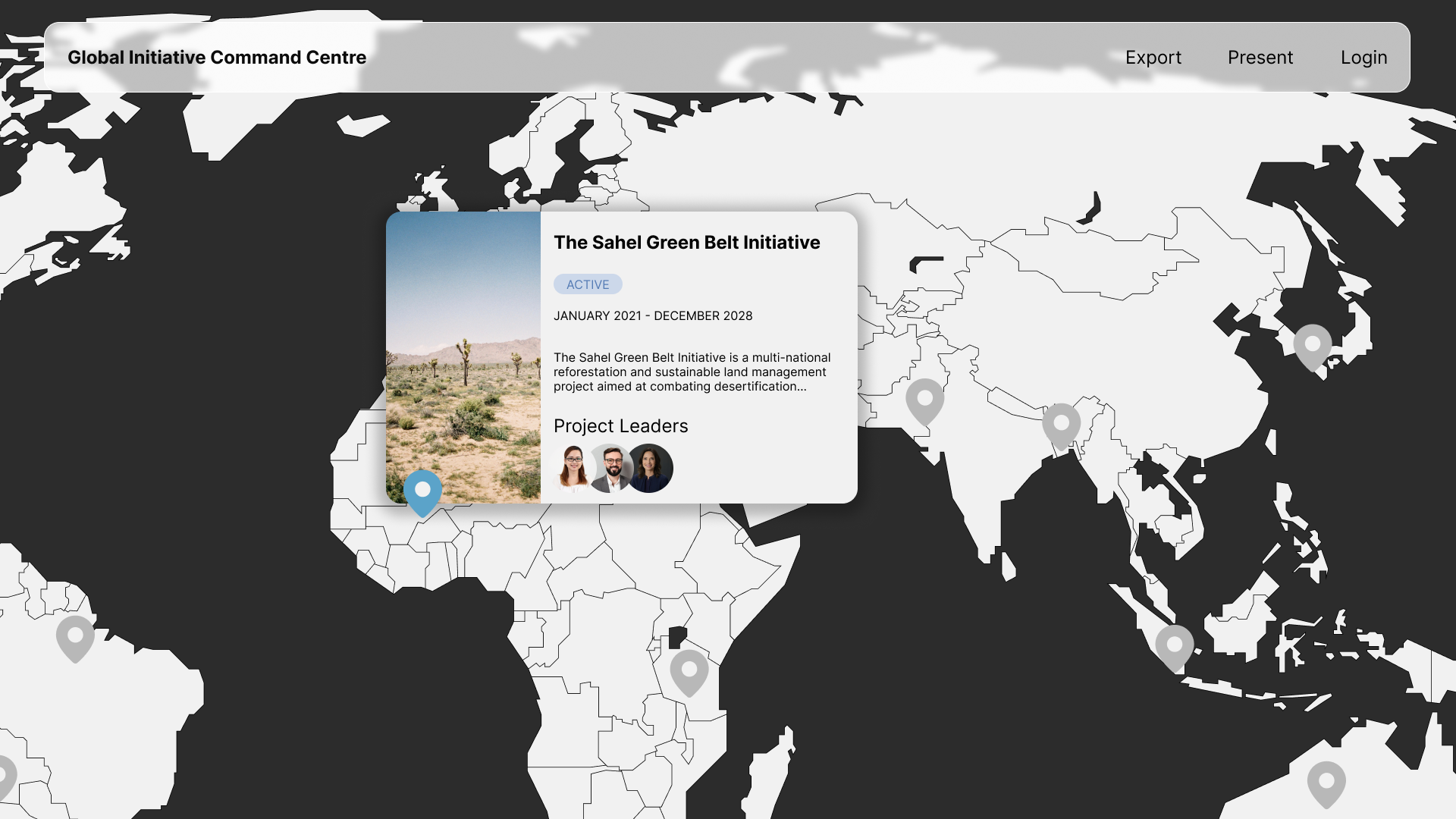Screen dimensions: 1456x819
Task: Select the pin in northern South America
Action: 75,636
